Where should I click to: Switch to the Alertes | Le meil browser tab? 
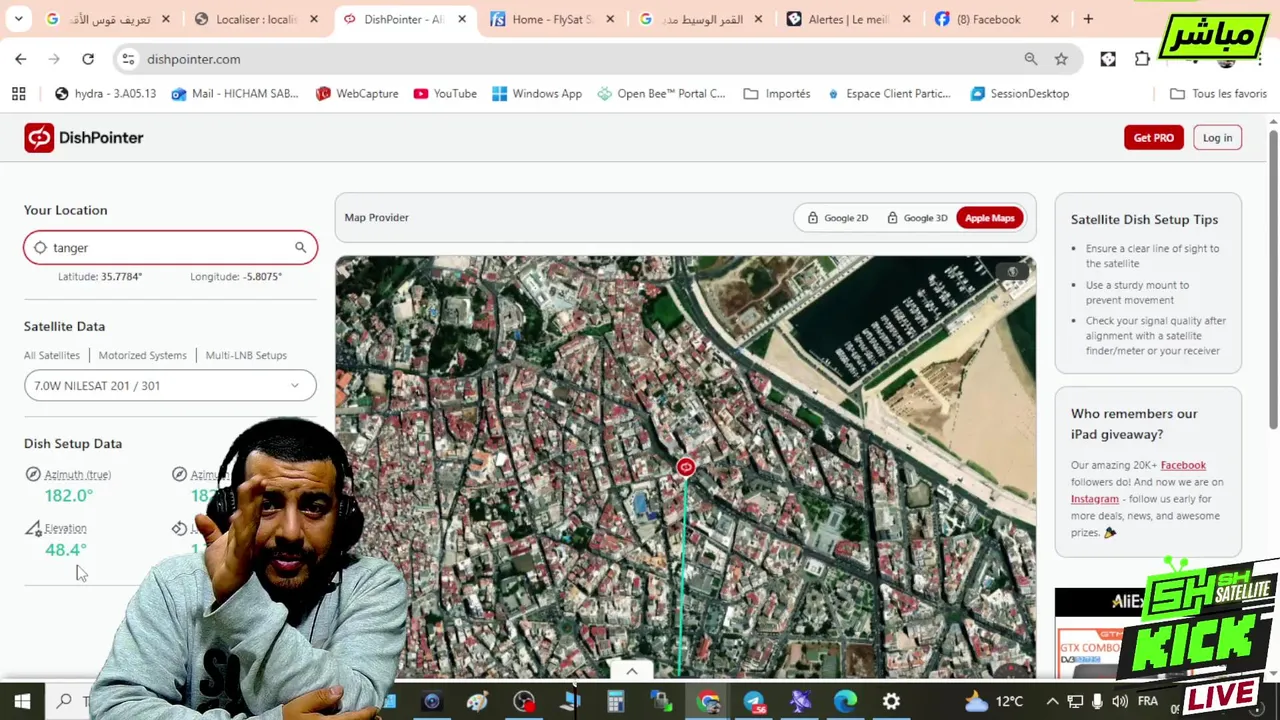pyautogui.click(x=848, y=19)
